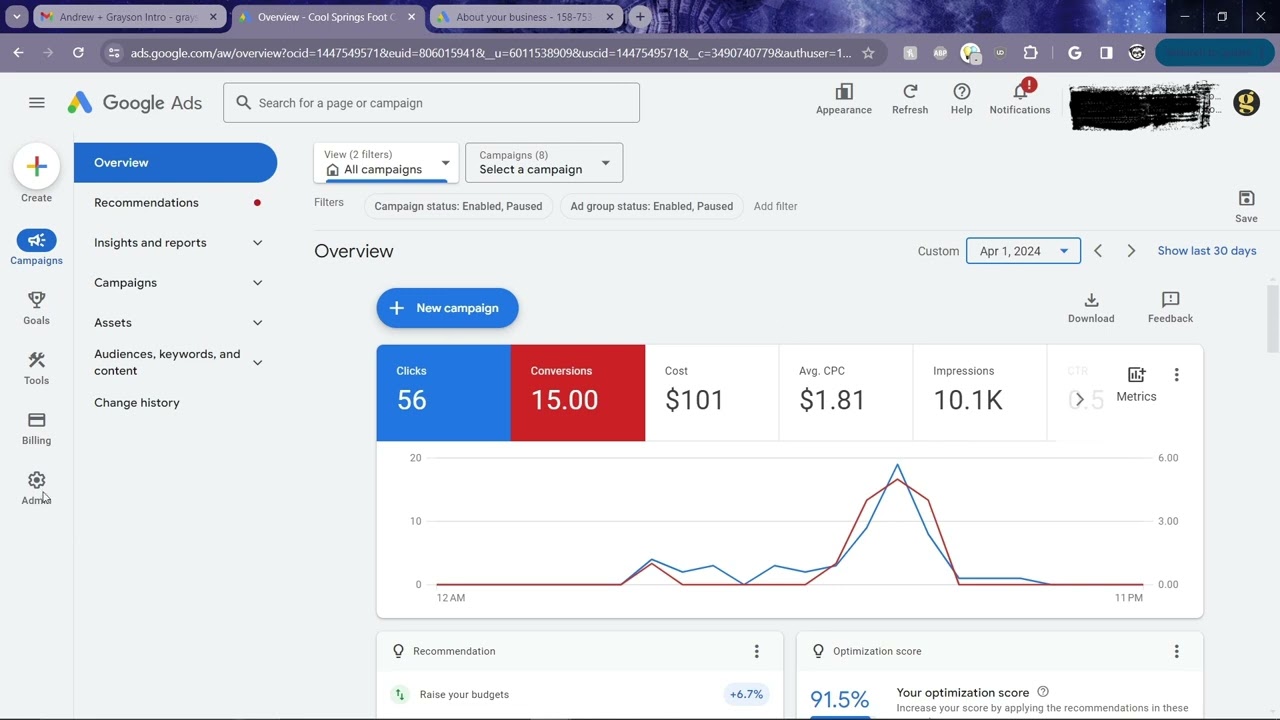Select the red Conversions metric tile
Image resolution: width=1280 pixels, height=720 pixels.
point(578,393)
